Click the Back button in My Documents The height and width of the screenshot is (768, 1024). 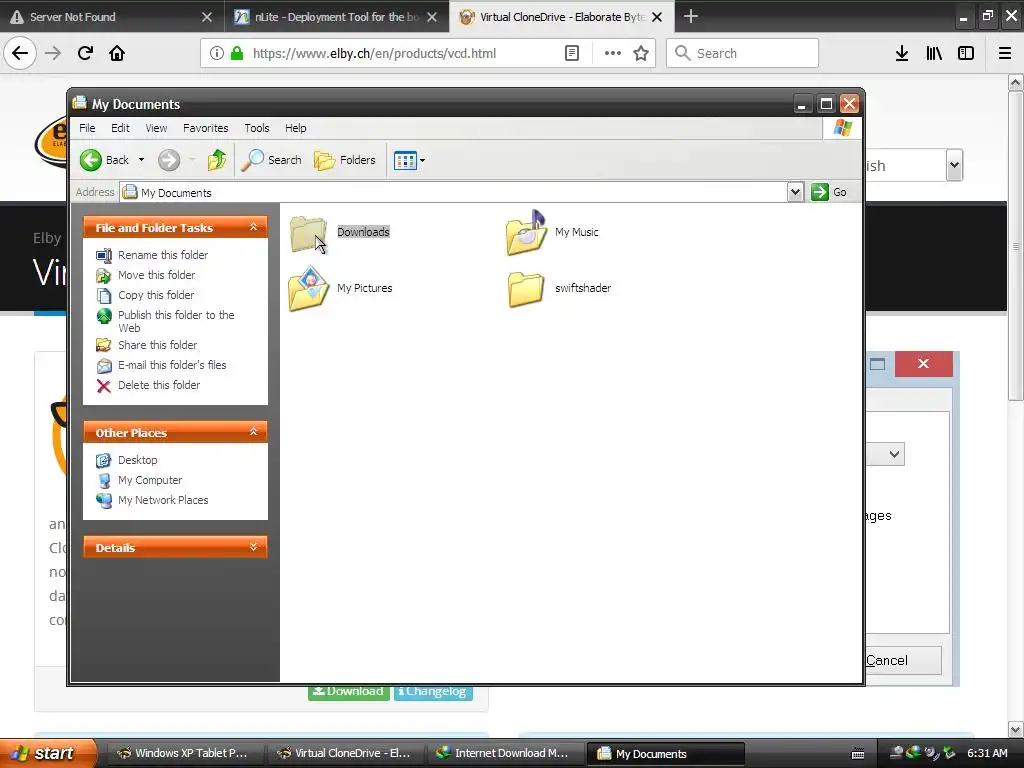[x=104, y=160]
